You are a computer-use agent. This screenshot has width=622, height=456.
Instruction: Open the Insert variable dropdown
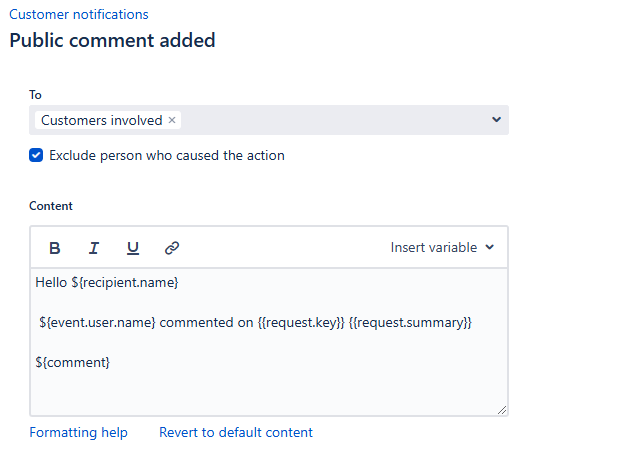(442, 247)
